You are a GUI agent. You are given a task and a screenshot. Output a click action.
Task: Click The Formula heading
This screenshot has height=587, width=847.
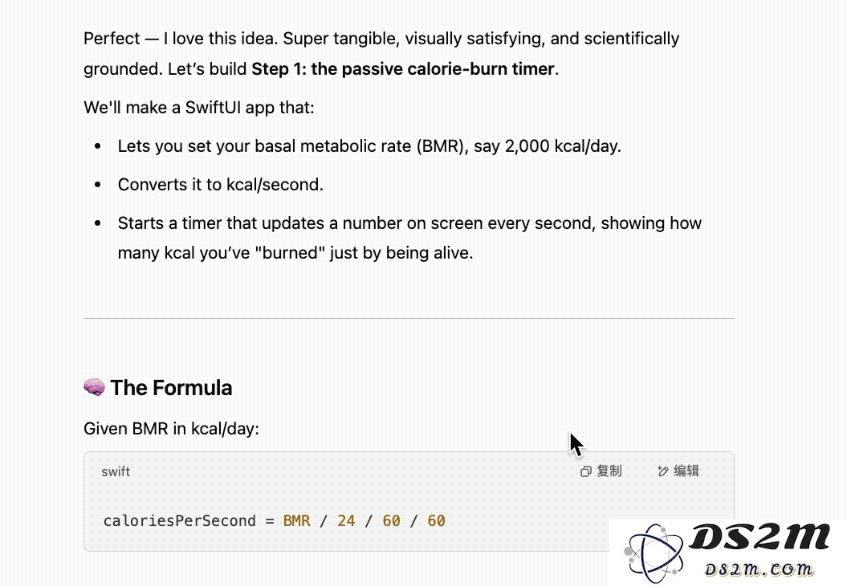coord(171,388)
